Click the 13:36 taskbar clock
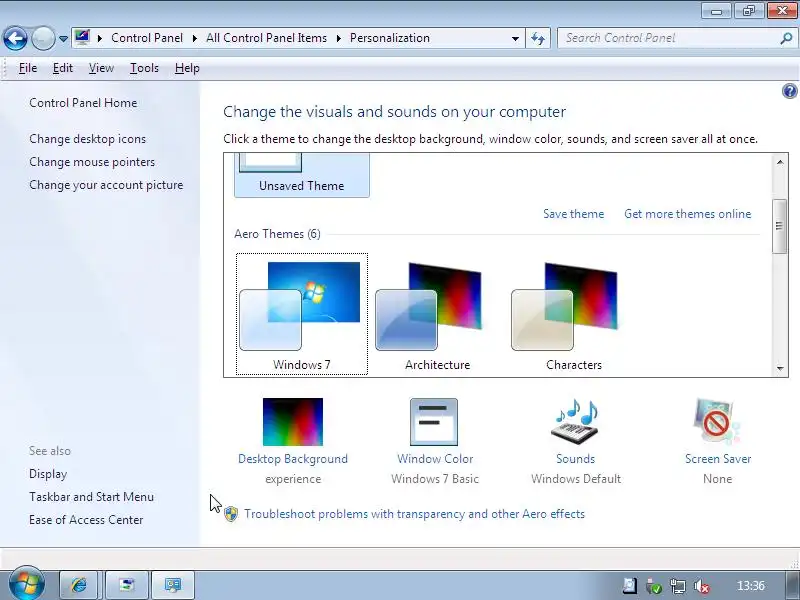Viewport: 800px width, 600px height. tap(751, 586)
